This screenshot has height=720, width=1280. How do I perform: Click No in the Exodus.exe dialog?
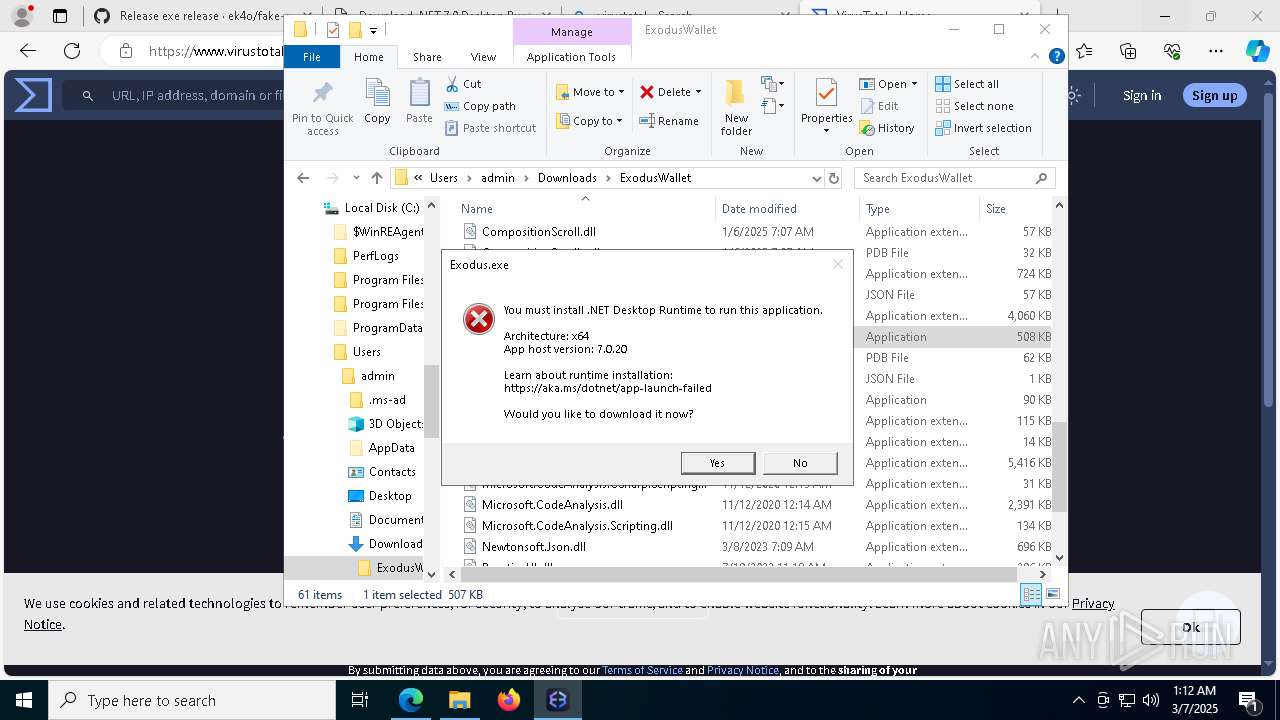(800, 463)
